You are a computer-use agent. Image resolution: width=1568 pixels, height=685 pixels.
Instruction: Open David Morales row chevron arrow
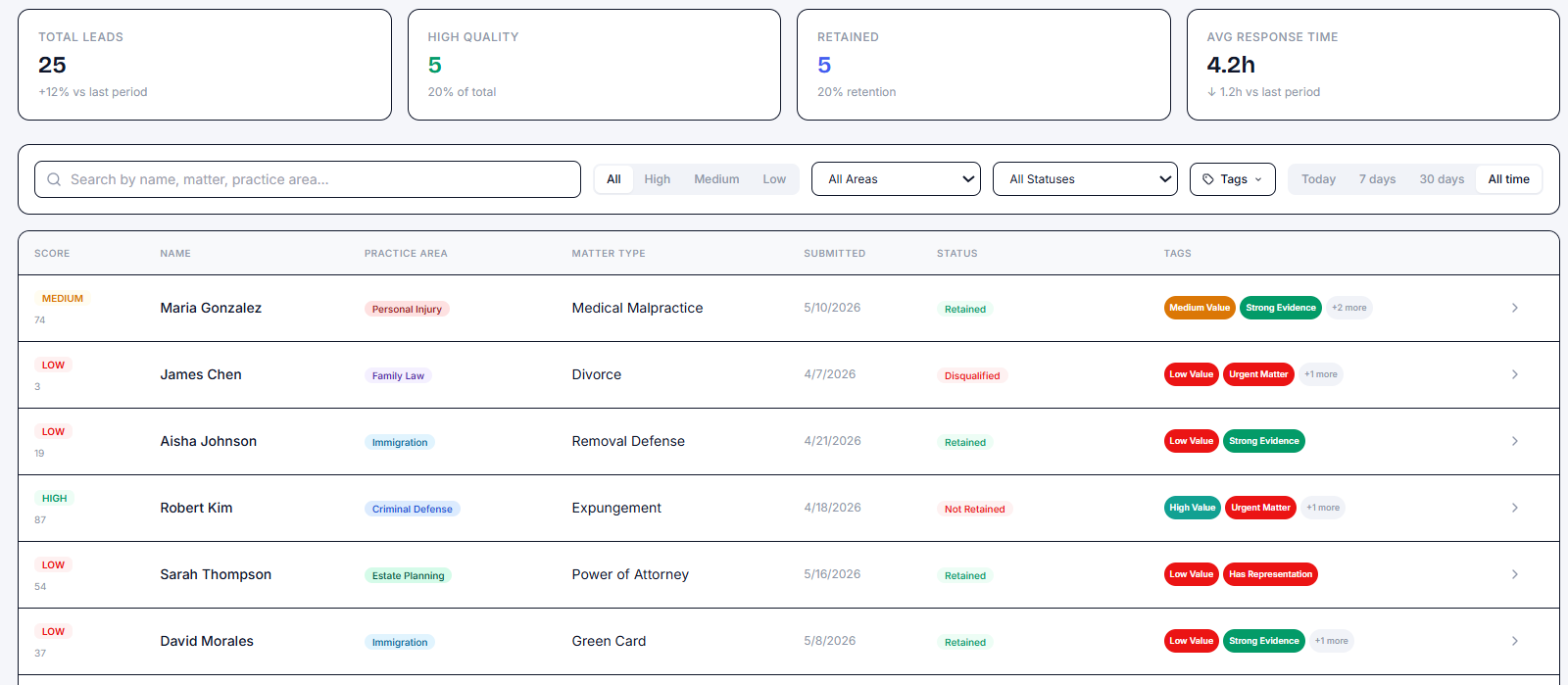pos(1515,641)
